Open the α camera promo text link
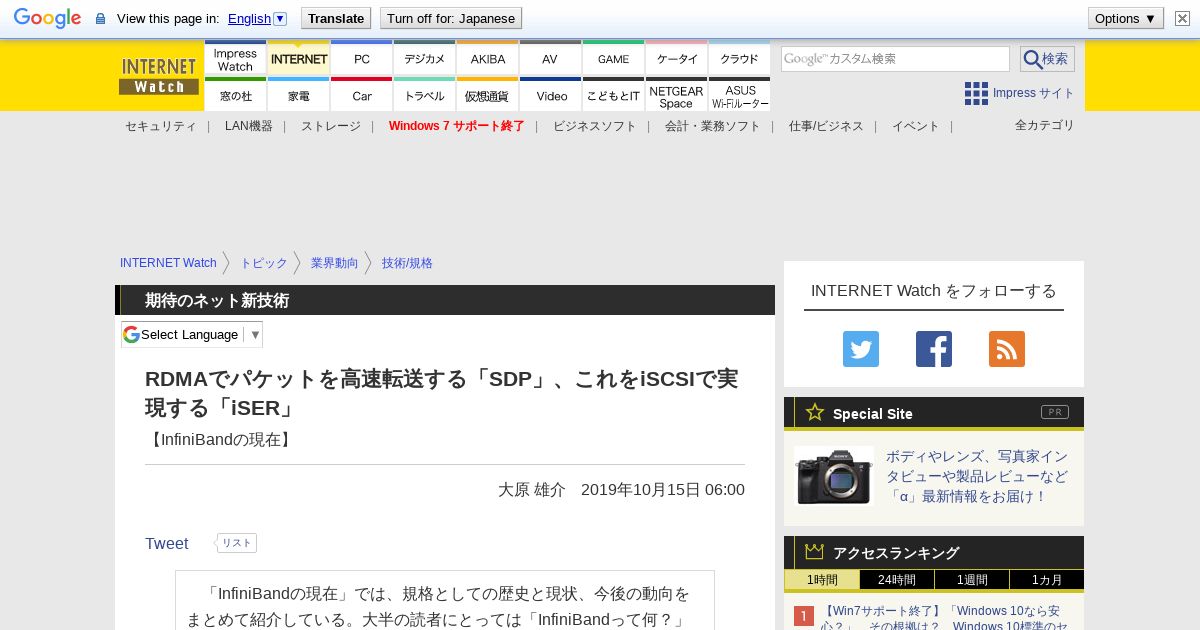 [x=977, y=476]
